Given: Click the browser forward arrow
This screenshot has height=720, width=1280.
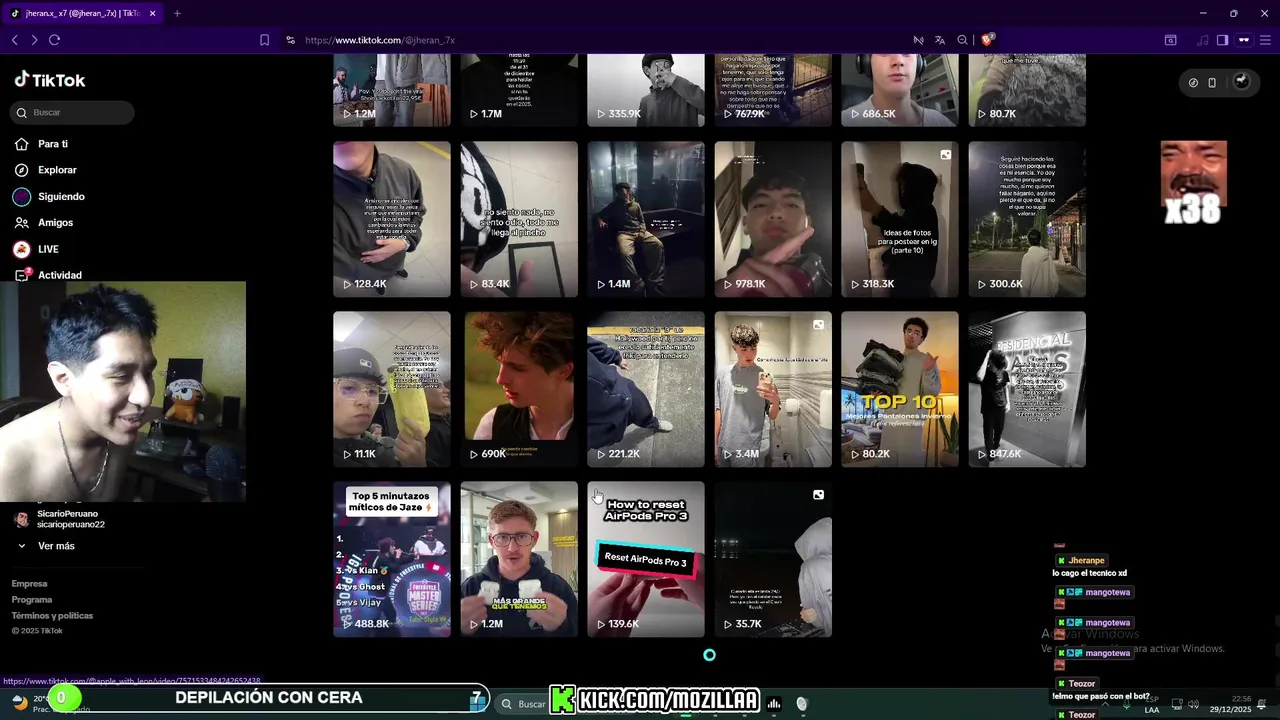Looking at the screenshot, I should (34, 40).
